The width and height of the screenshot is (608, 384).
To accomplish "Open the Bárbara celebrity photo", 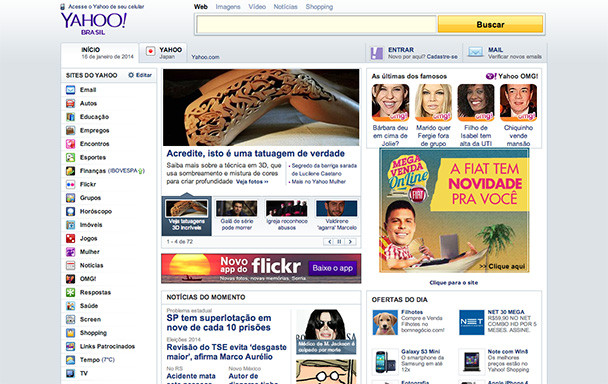I will point(390,103).
